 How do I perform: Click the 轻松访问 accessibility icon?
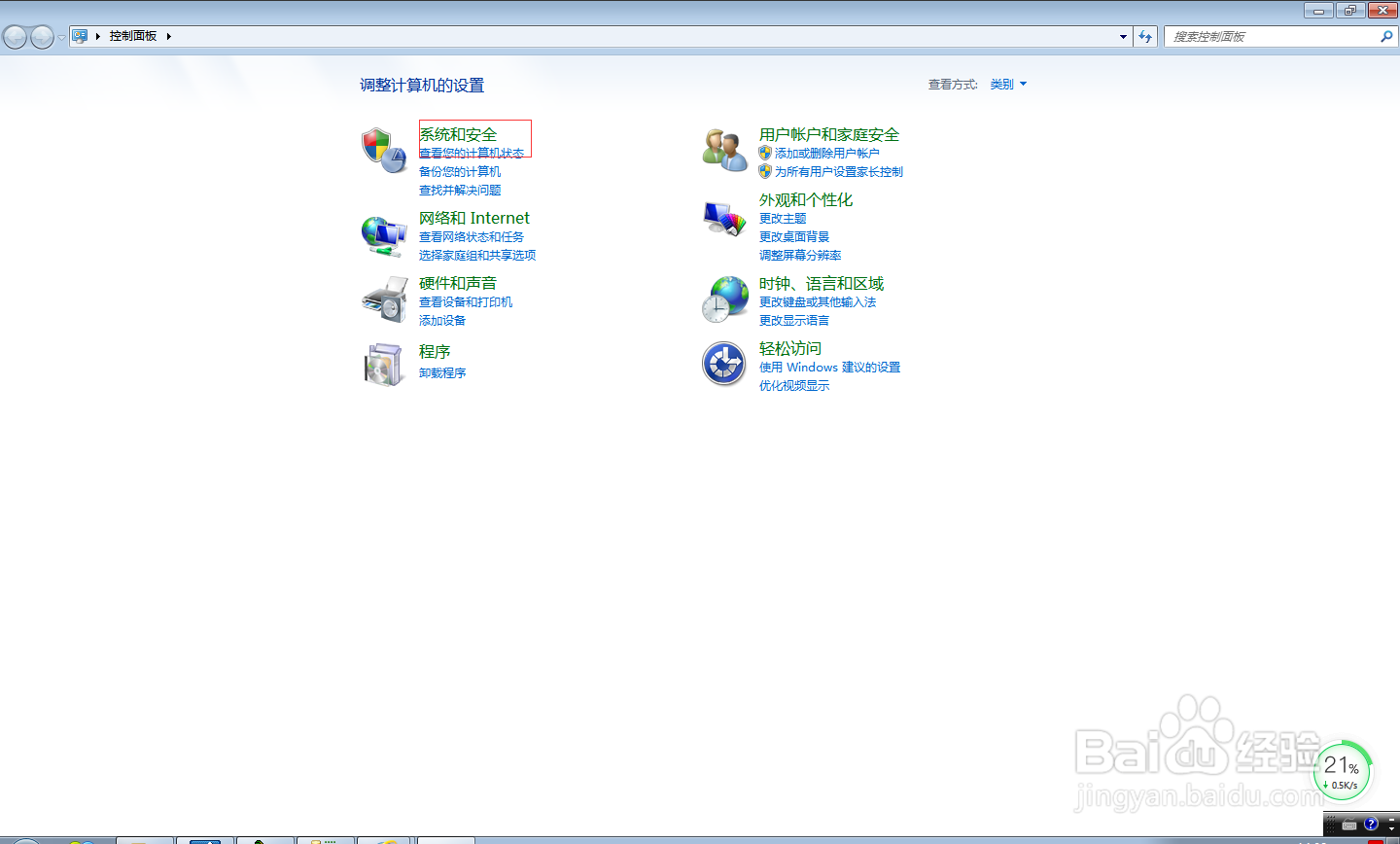[x=723, y=363]
